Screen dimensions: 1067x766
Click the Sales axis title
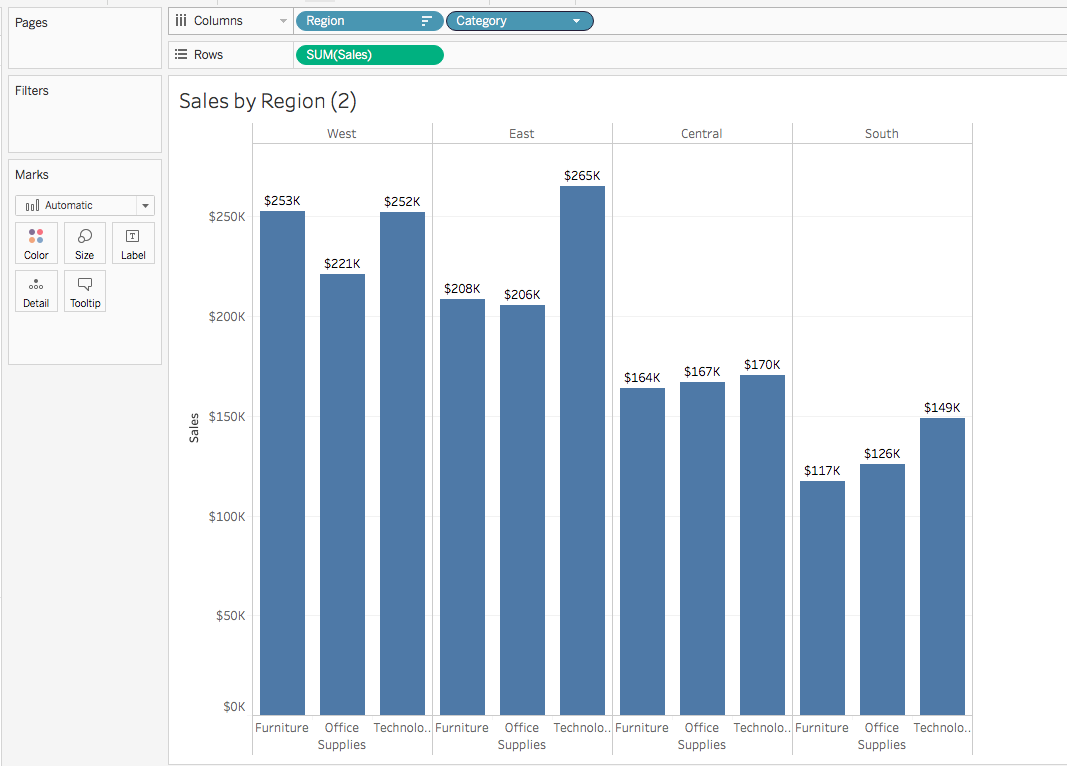point(194,427)
